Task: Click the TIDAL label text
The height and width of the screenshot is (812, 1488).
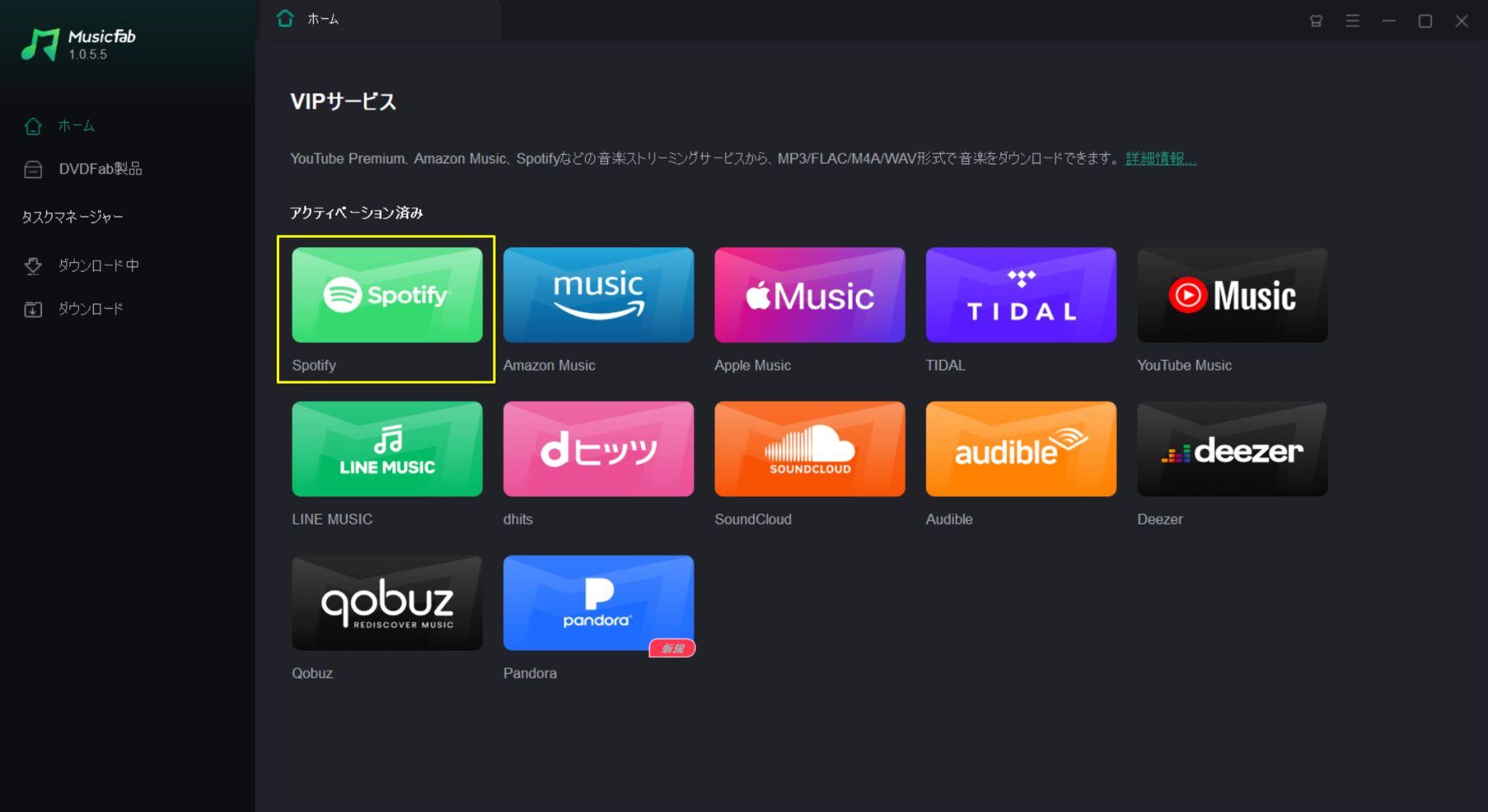Action: tap(945, 365)
